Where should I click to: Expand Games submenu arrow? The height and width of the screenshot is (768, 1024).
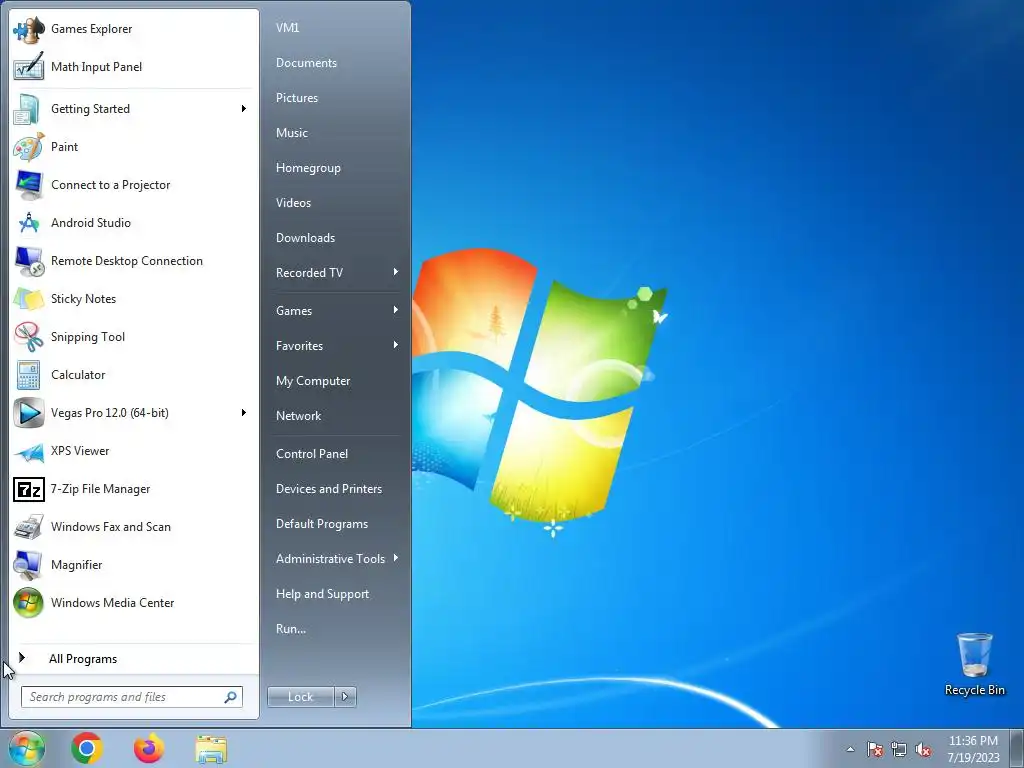click(x=396, y=310)
